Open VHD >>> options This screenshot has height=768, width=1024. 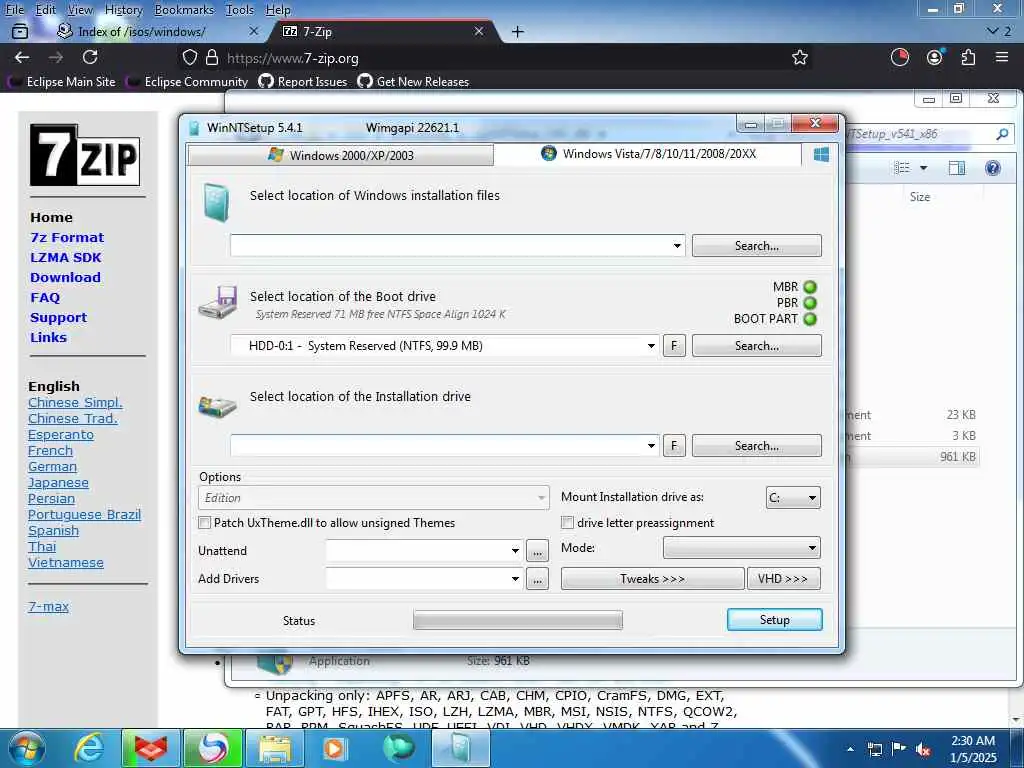(x=784, y=579)
